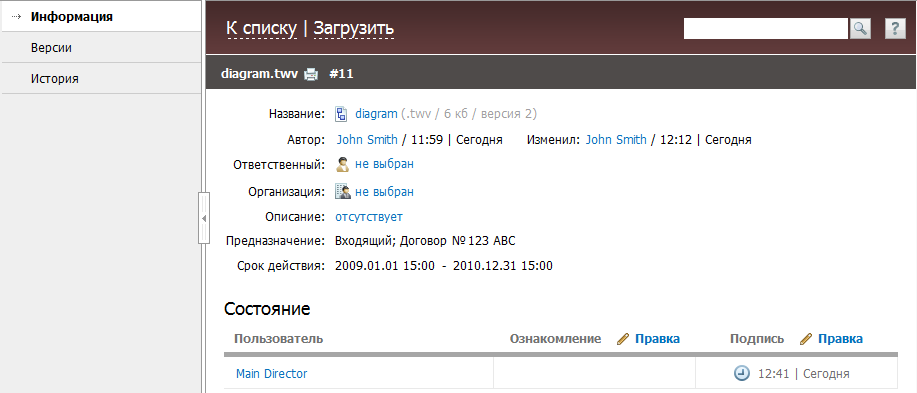
Task: Open the Версии sidebar tab
Action: tap(101, 47)
